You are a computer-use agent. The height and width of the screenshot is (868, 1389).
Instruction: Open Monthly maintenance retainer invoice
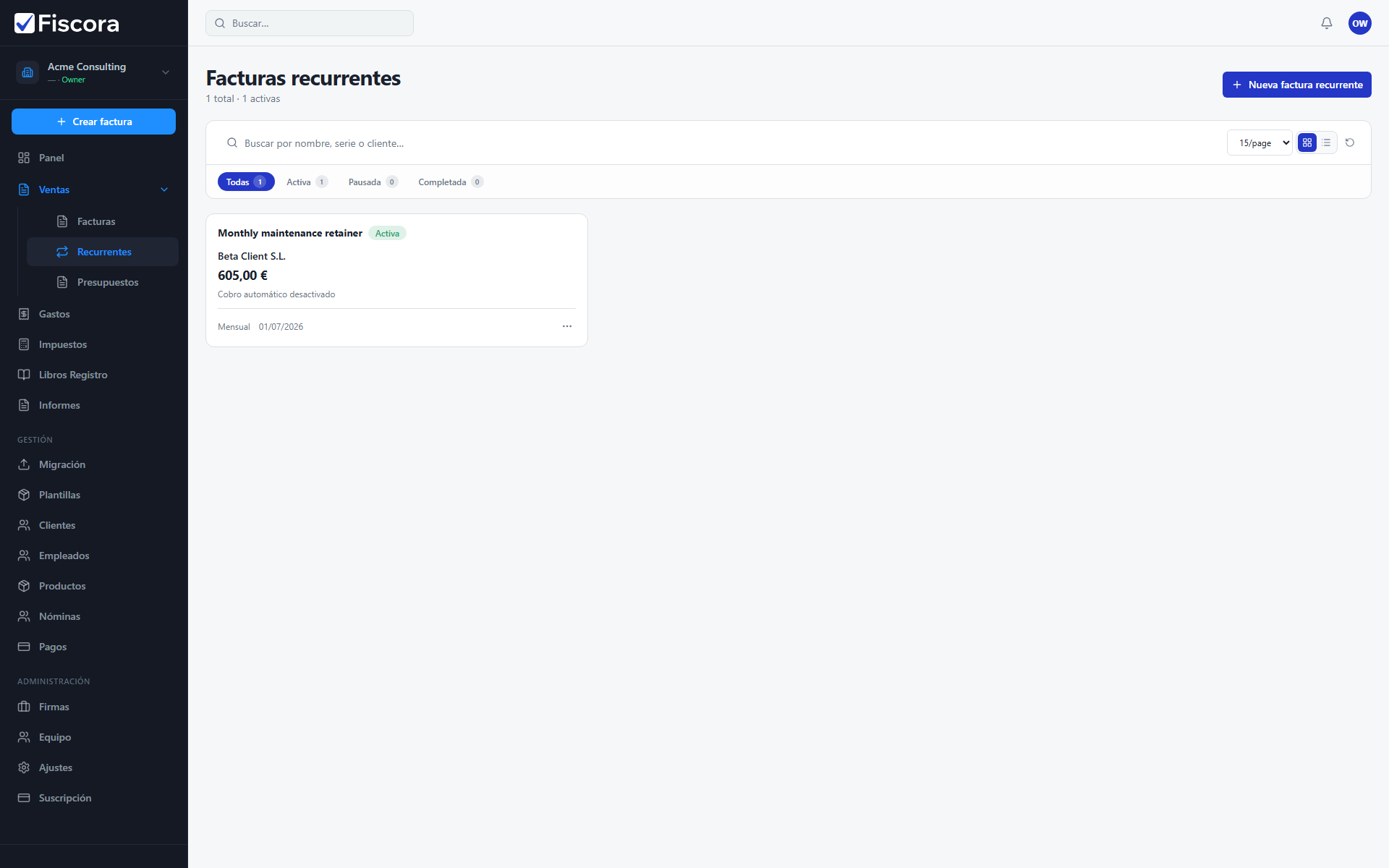289,233
